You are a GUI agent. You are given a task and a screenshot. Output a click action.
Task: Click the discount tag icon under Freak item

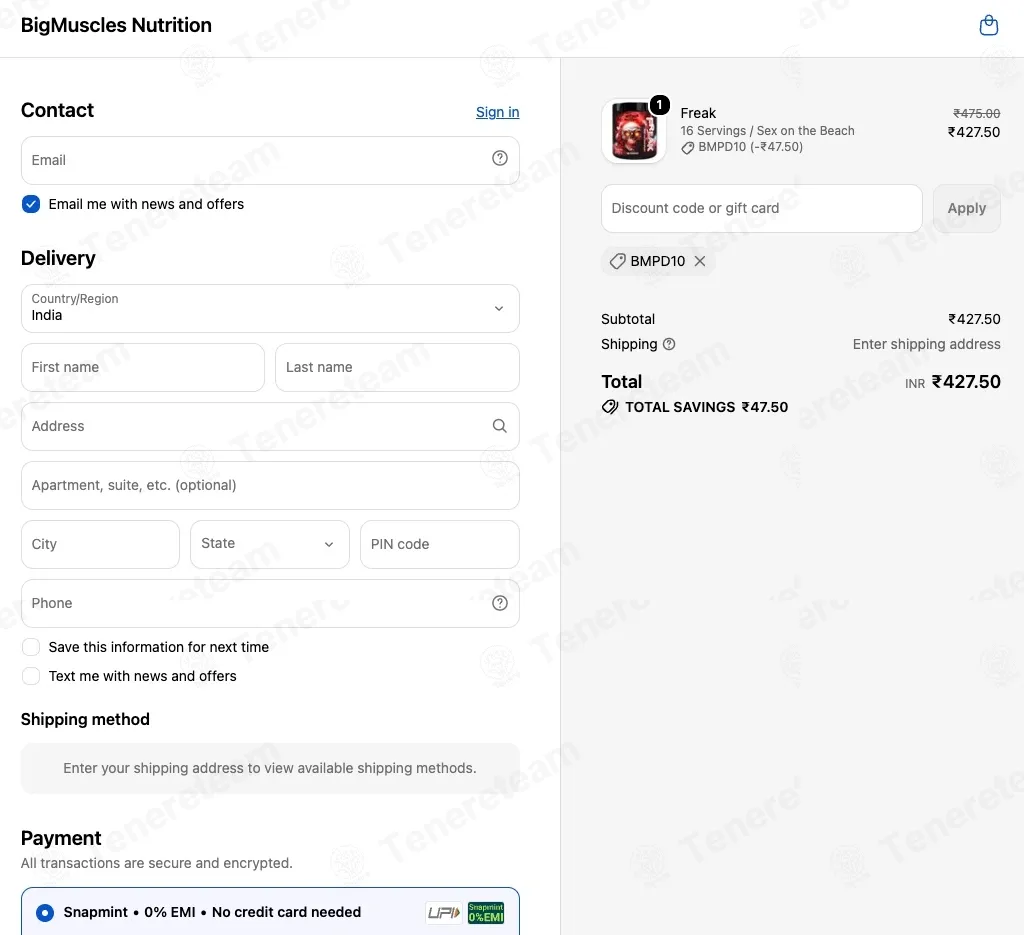click(688, 148)
